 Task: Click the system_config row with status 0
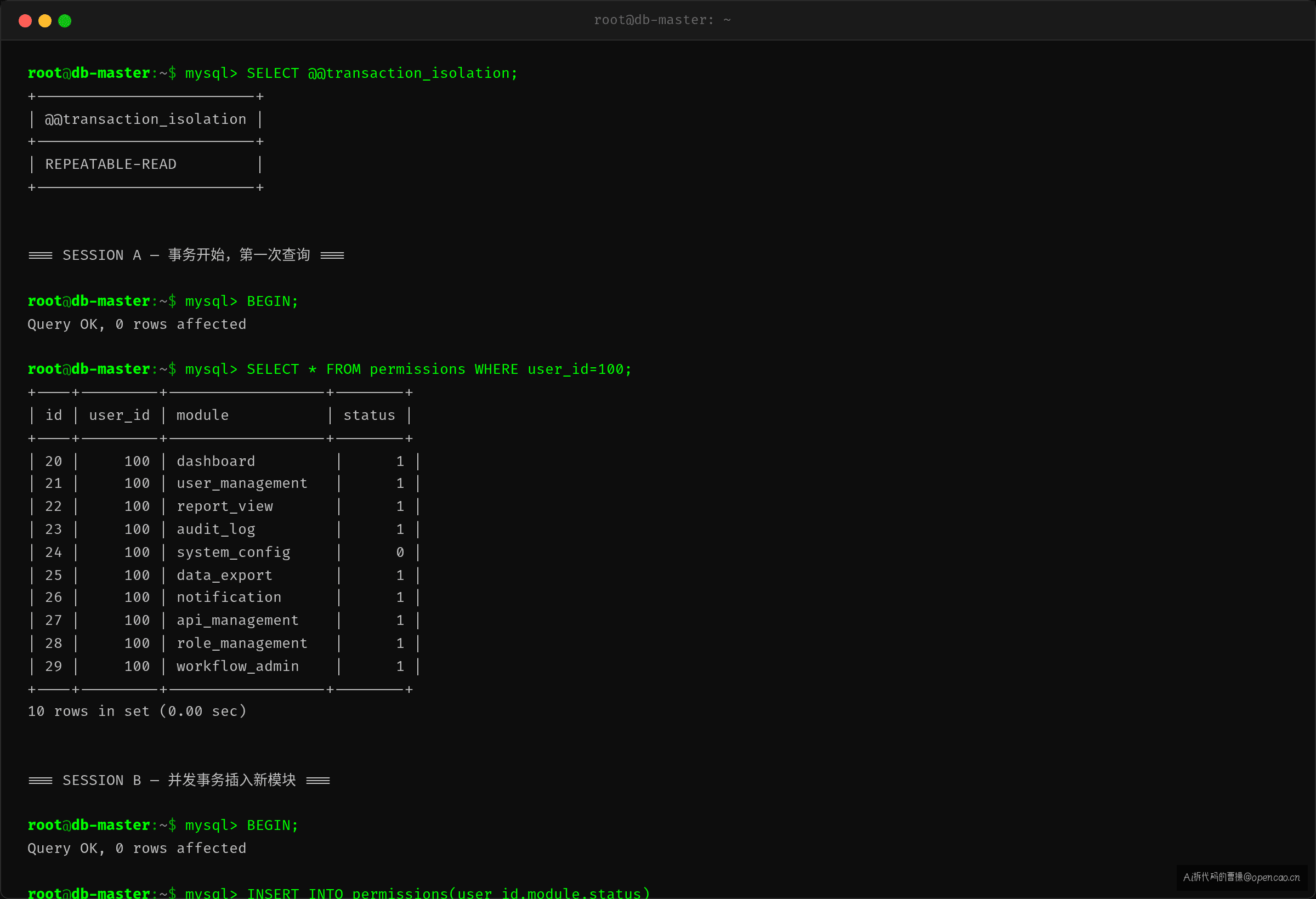pyautogui.click(x=224, y=552)
